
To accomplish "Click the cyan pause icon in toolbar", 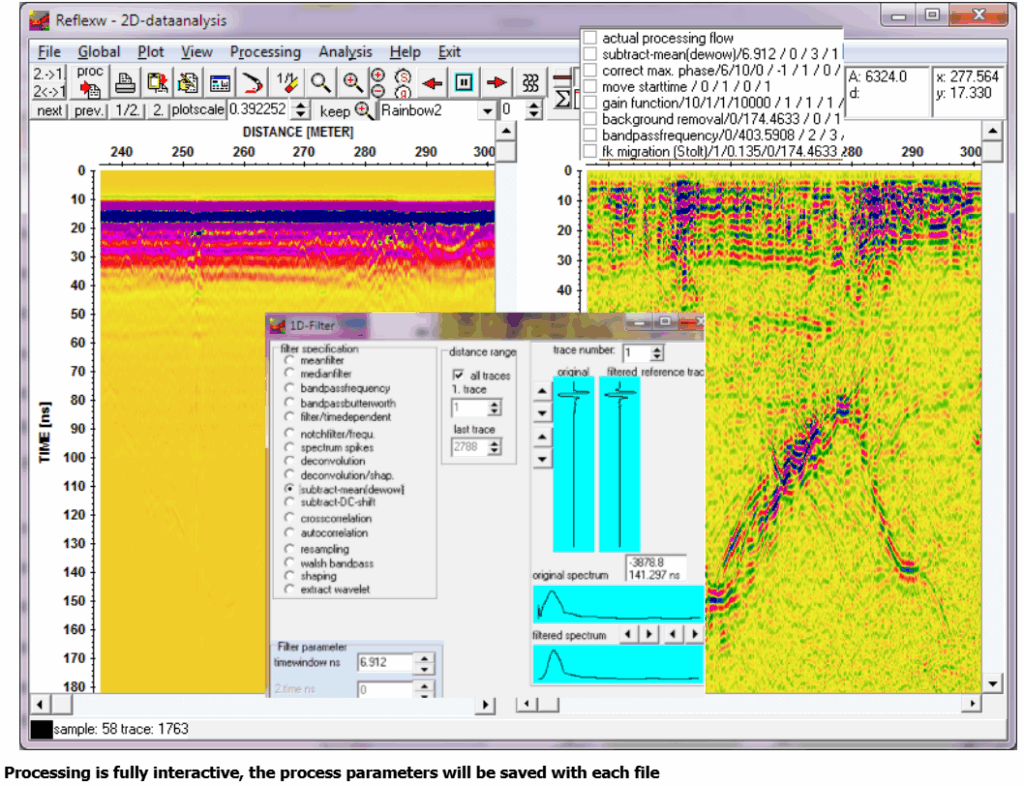I will click(x=464, y=83).
